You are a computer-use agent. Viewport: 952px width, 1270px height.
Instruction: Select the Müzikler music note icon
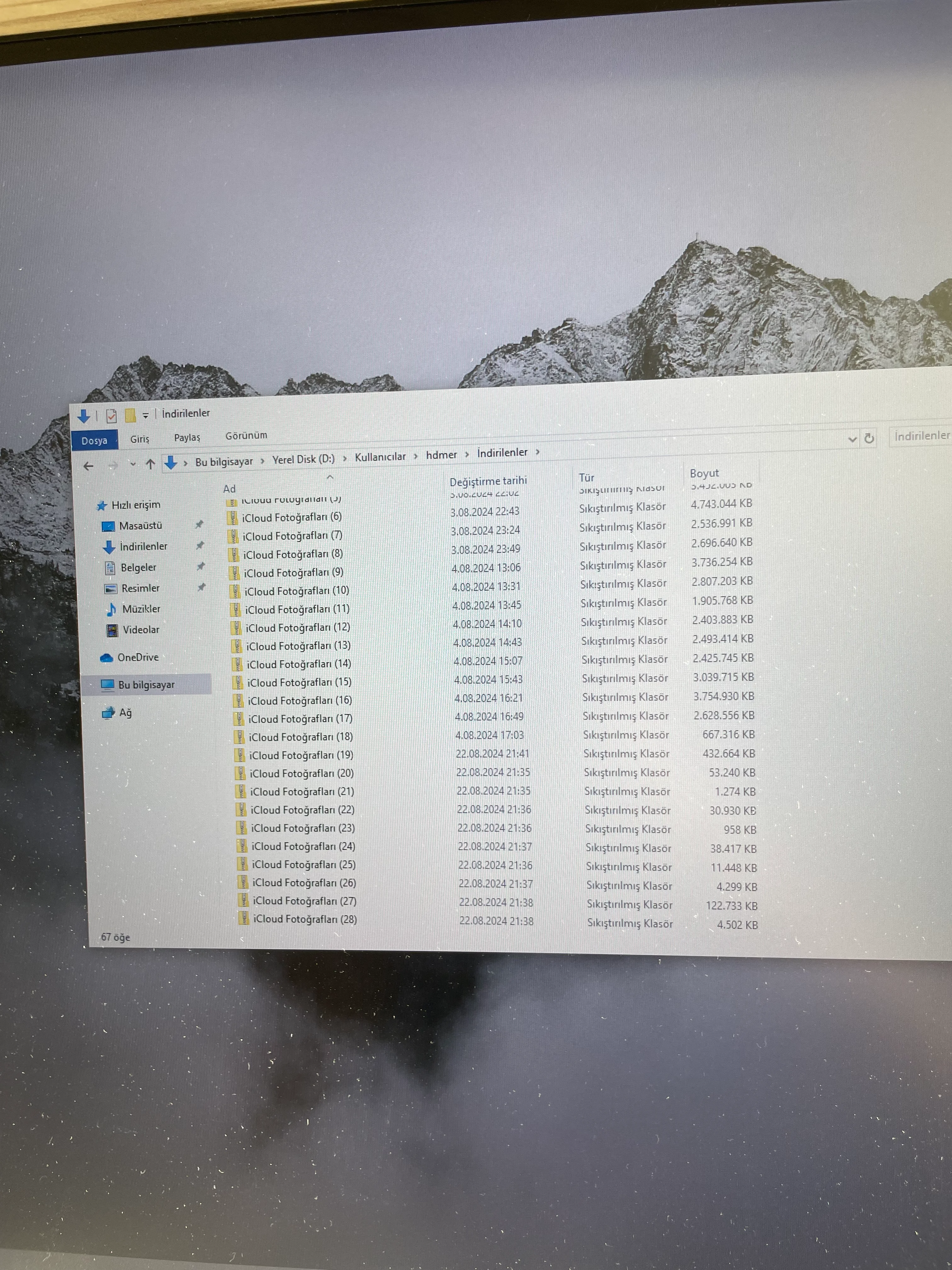point(111,609)
